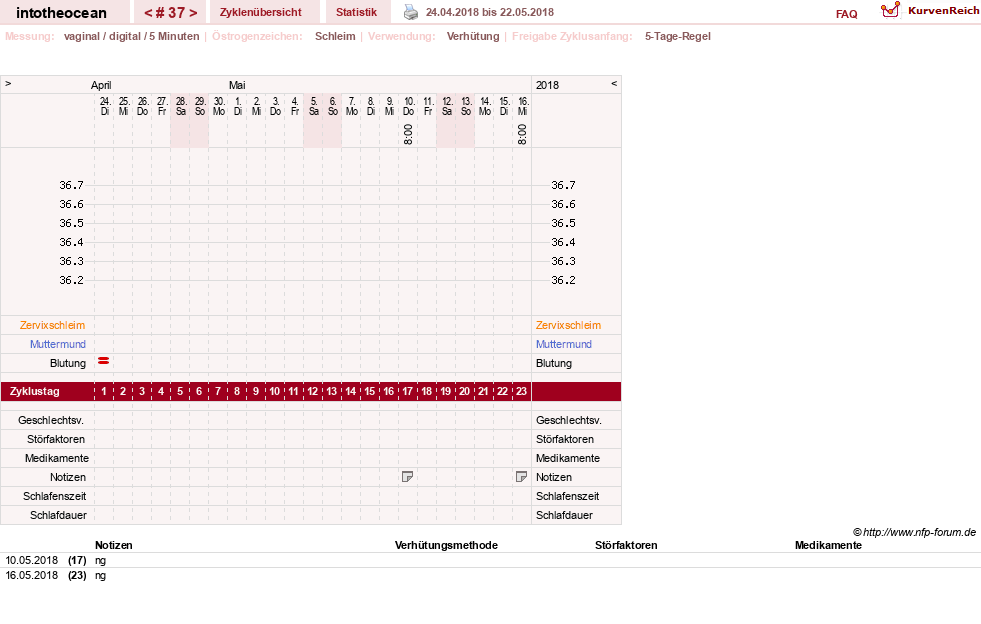Click the left Geschlechtsv. row label
This screenshot has width=981, height=624.
(x=51, y=420)
